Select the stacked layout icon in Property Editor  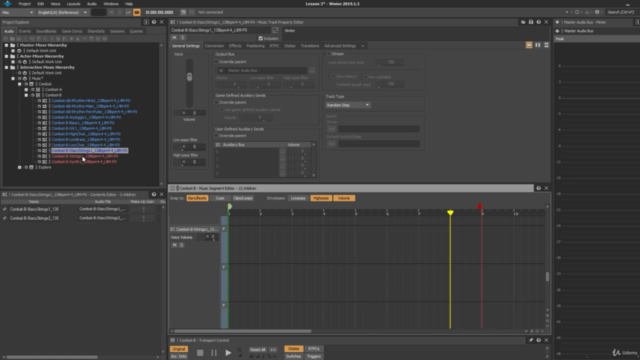click(547, 45)
